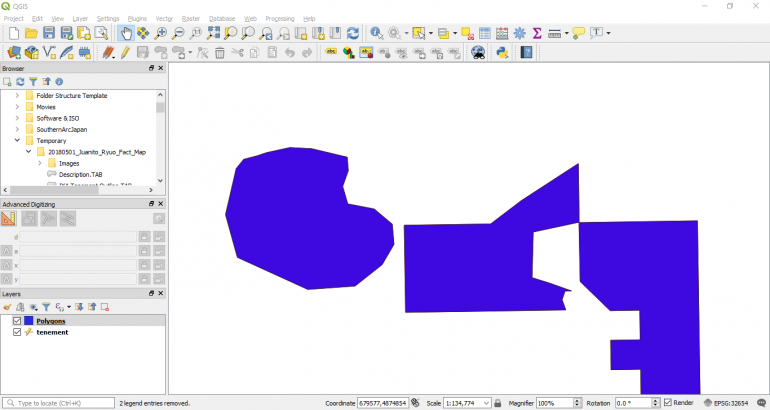
Task: Click the Zoom Full extent icon
Action: pyautogui.click(x=213, y=33)
